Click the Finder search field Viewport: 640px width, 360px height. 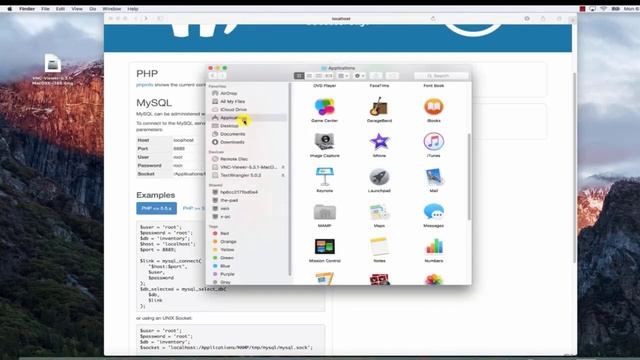[x=441, y=76]
